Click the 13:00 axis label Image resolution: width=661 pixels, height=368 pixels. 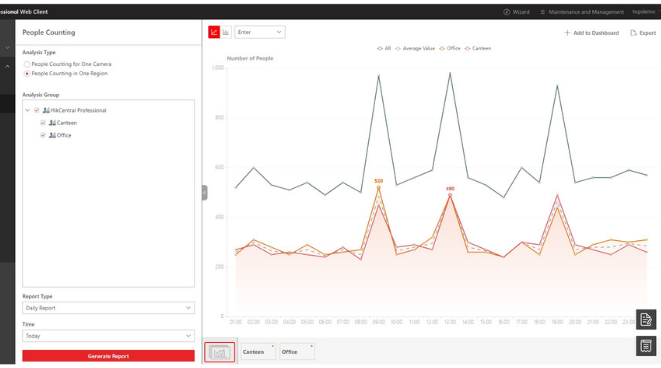click(450, 322)
